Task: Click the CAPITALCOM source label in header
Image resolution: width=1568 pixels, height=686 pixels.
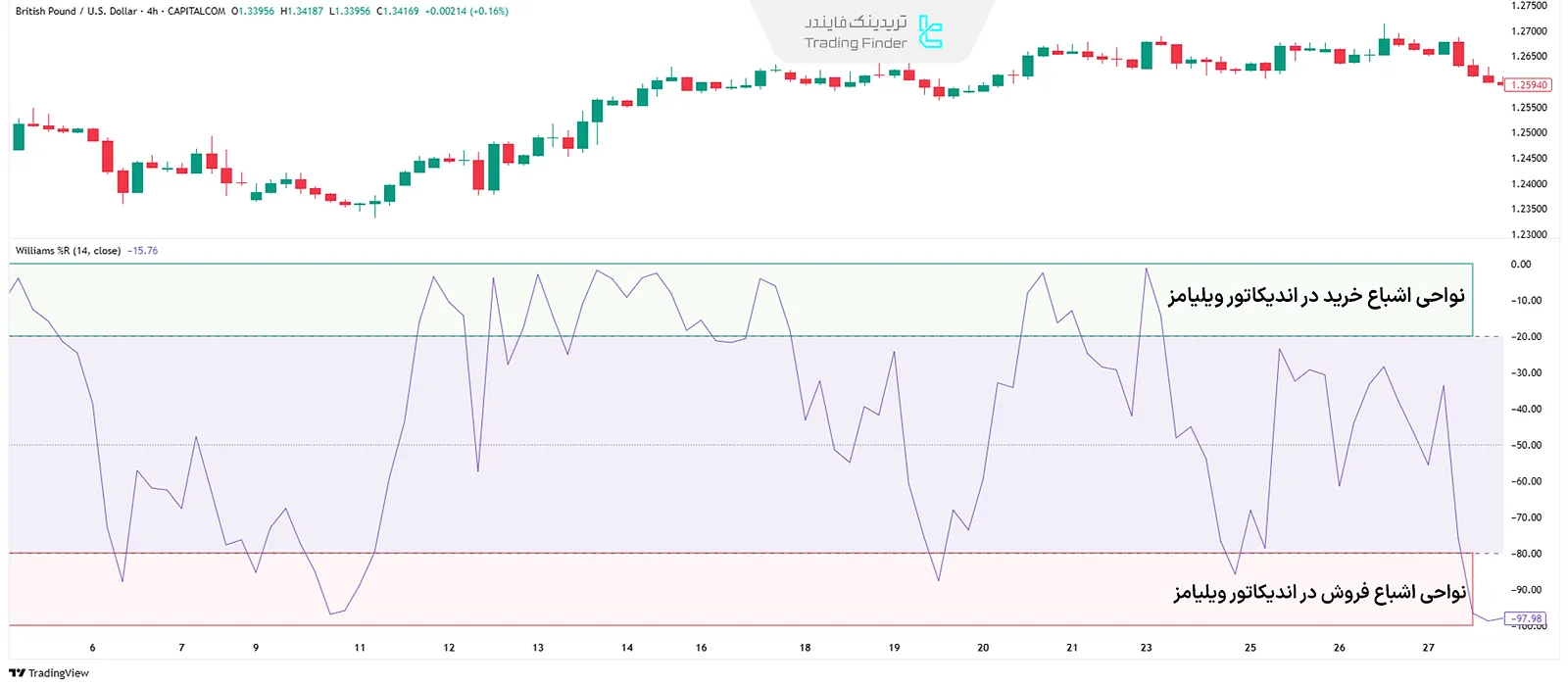Action: pyautogui.click(x=196, y=12)
